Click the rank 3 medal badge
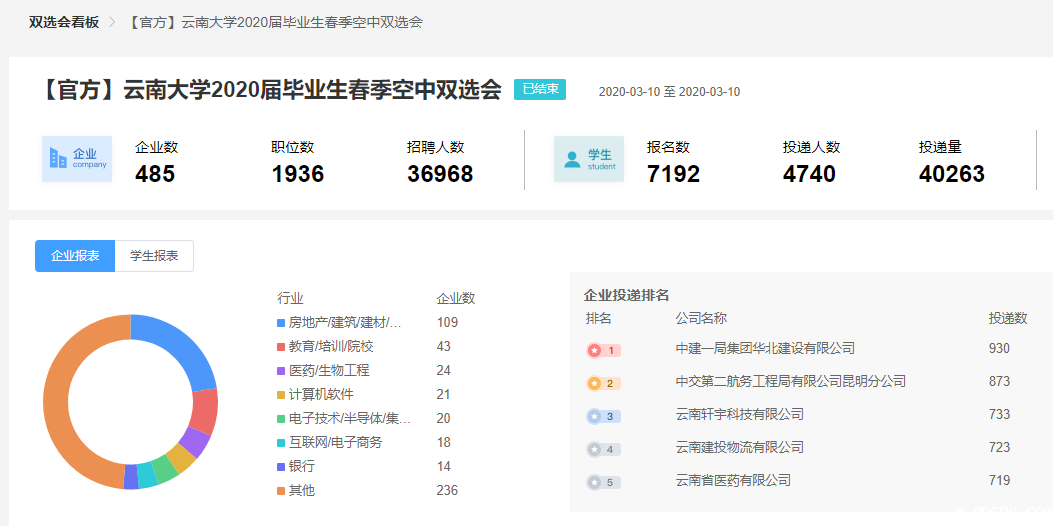The width and height of the screenshot is (1053, 526). tap(603, 416)
